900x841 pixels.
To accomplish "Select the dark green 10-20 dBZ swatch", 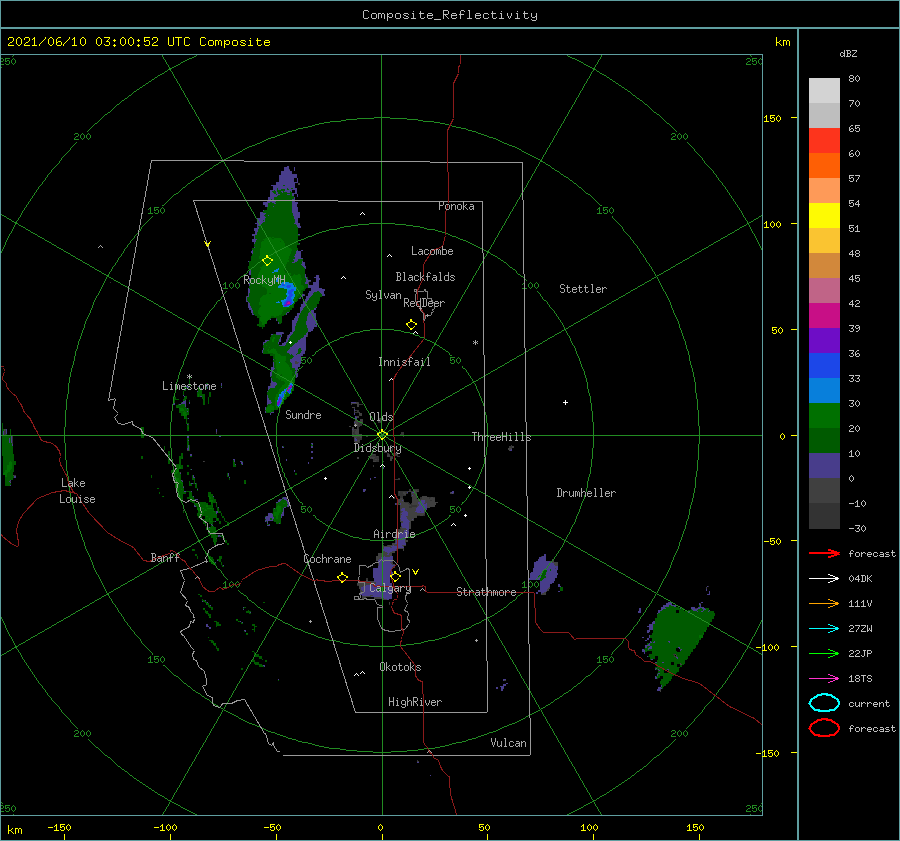I will [x=824, y=441].
